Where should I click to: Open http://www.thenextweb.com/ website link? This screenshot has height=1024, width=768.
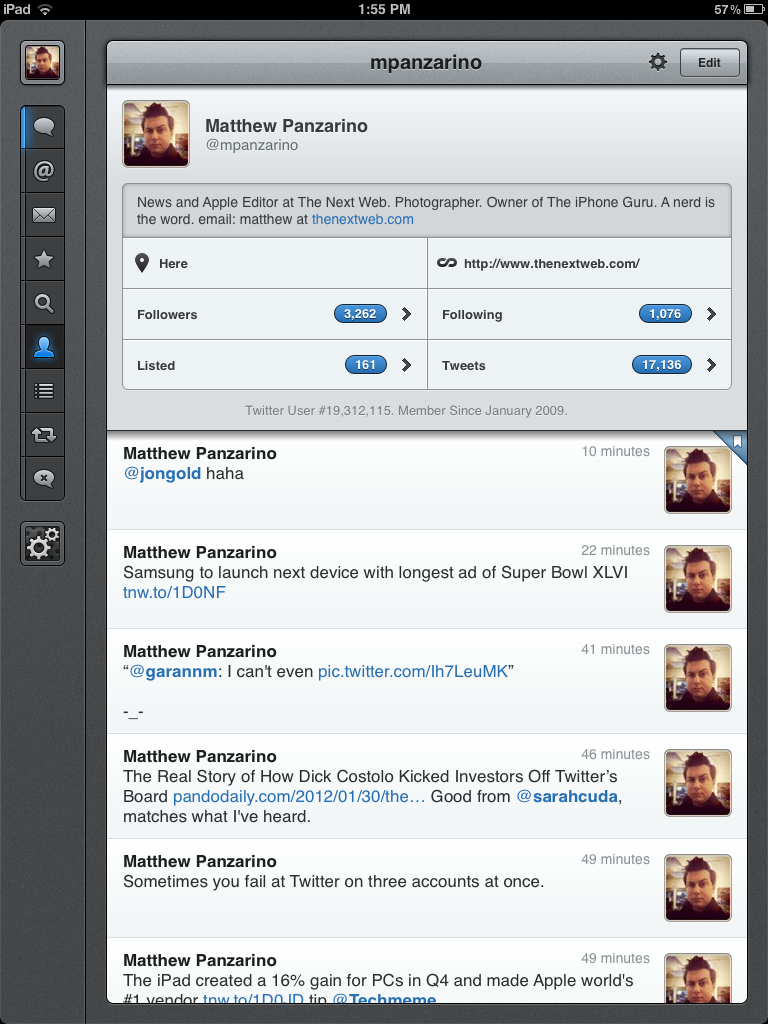pos(552,264)
